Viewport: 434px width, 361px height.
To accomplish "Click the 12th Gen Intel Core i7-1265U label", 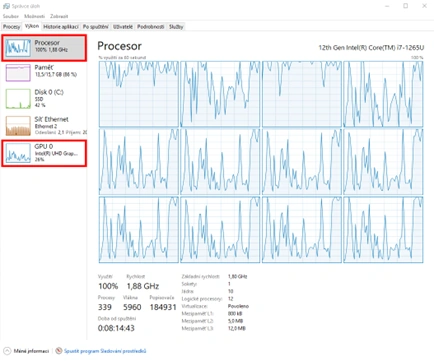I will click(x=371, y=48).
